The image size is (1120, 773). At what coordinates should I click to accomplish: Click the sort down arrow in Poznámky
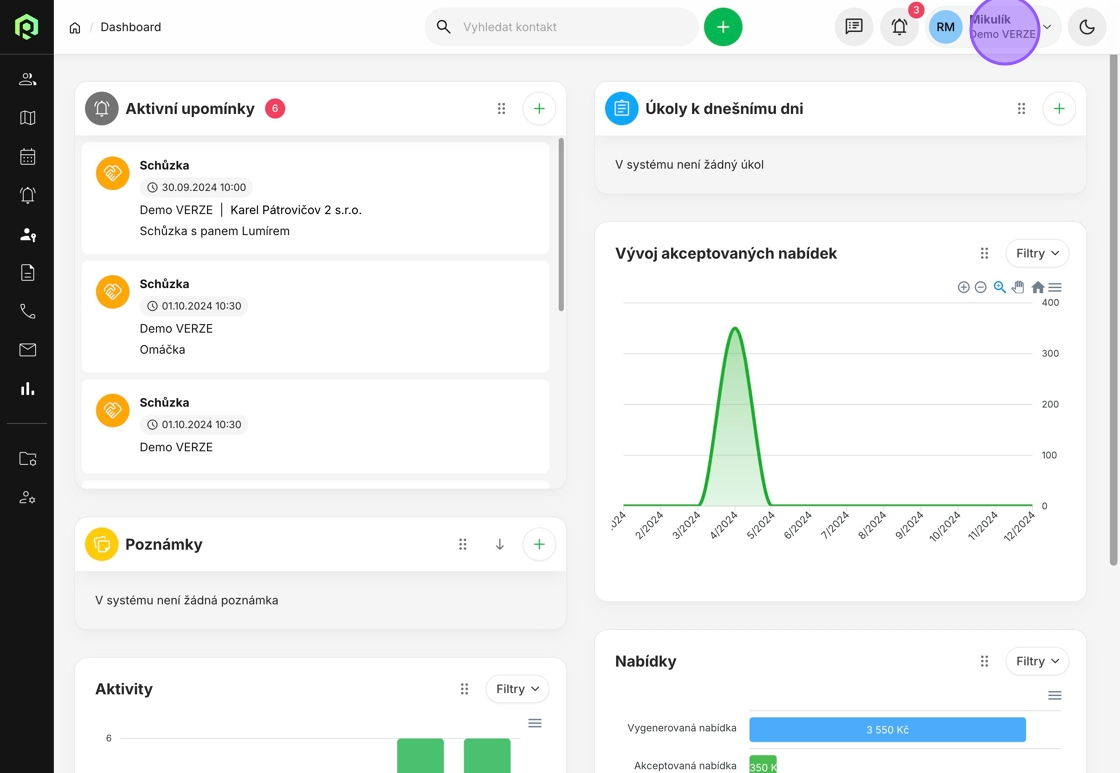pos(500,544)
